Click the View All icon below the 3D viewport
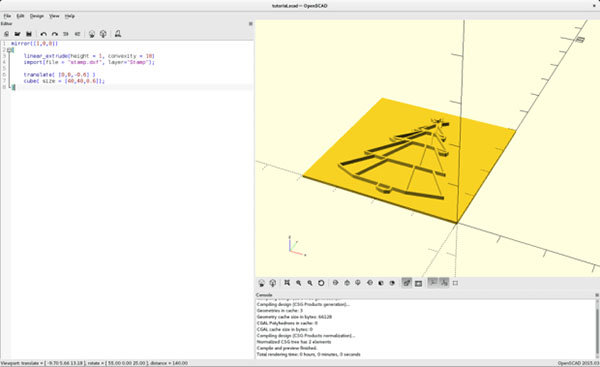 point(287,283)
